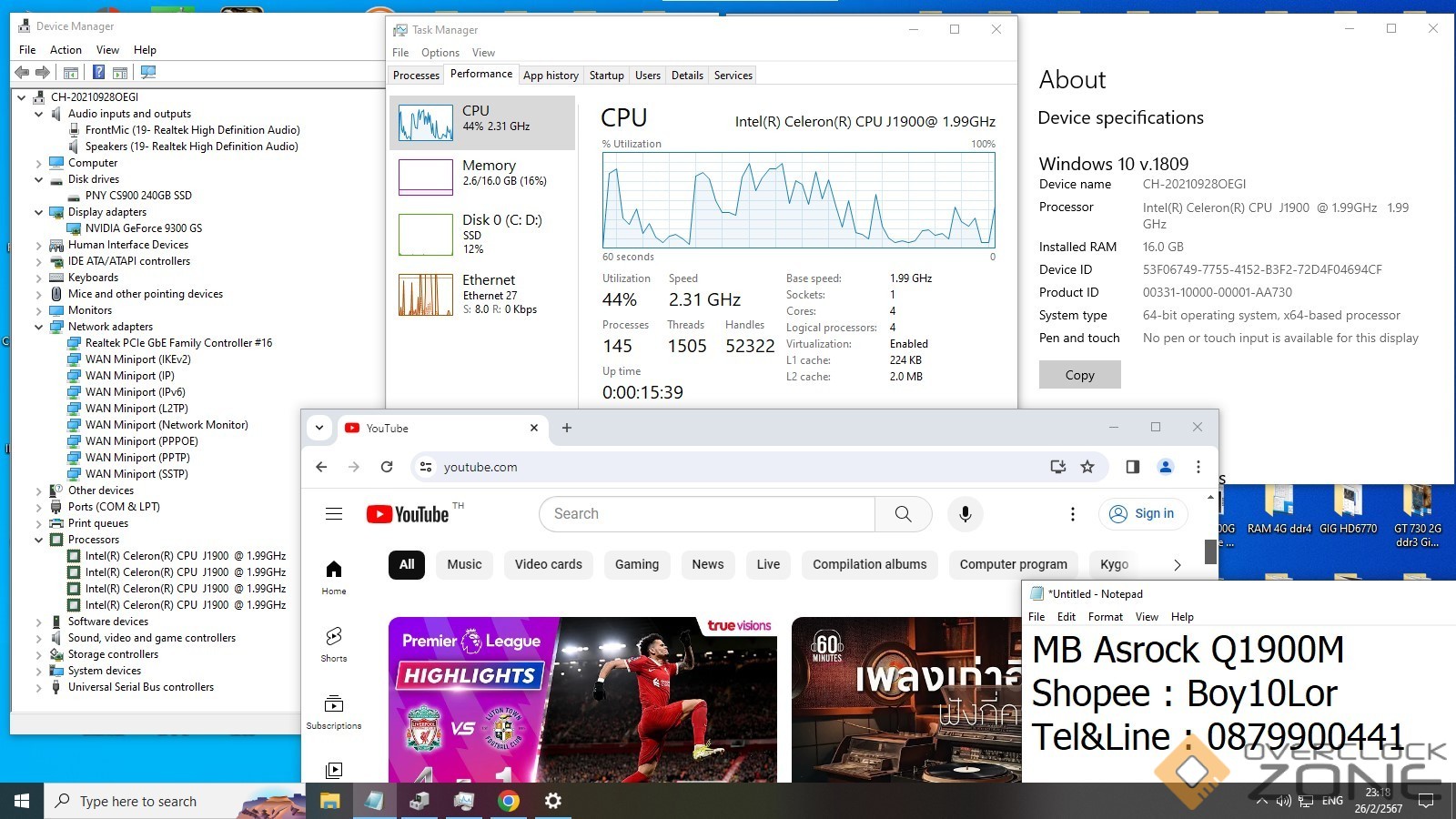The image size is (1456, 819).
Task: Expand the Keyboards device category
Action: [x=38, y=278]
